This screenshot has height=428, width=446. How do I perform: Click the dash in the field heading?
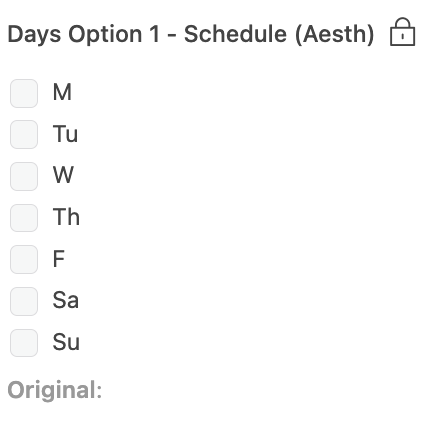(x=172, y=35)
